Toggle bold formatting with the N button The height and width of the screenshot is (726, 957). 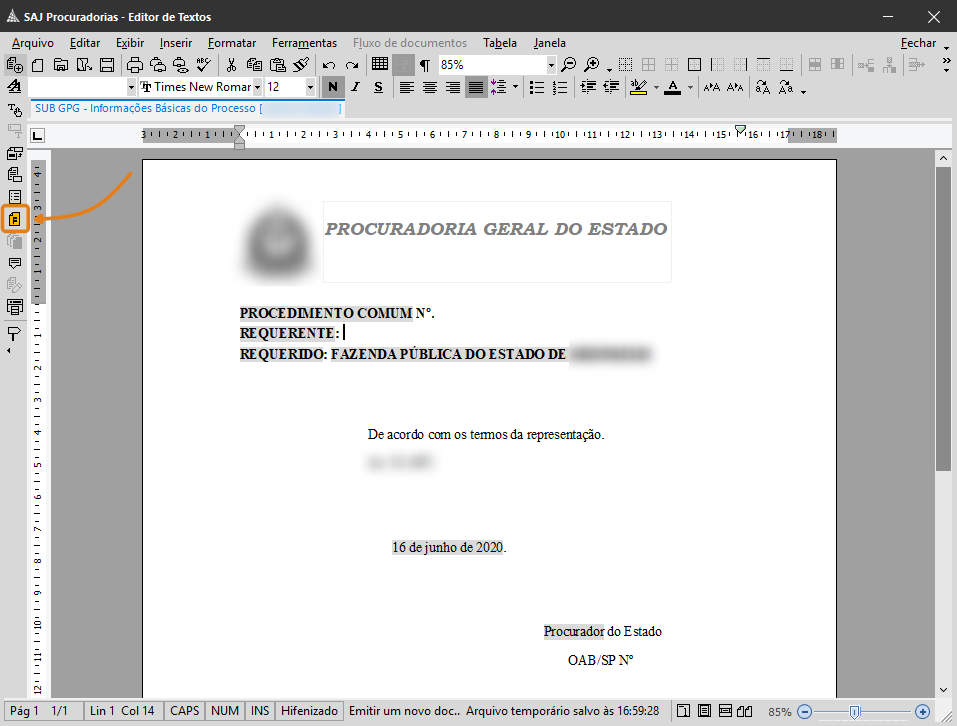coord(332,87)
